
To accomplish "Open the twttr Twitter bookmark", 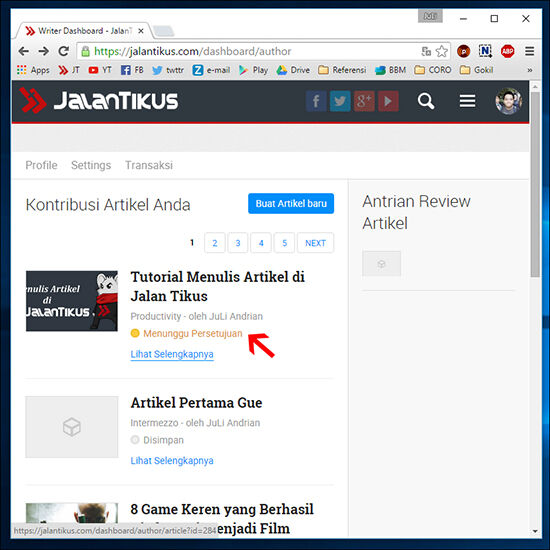I will 168,70.
